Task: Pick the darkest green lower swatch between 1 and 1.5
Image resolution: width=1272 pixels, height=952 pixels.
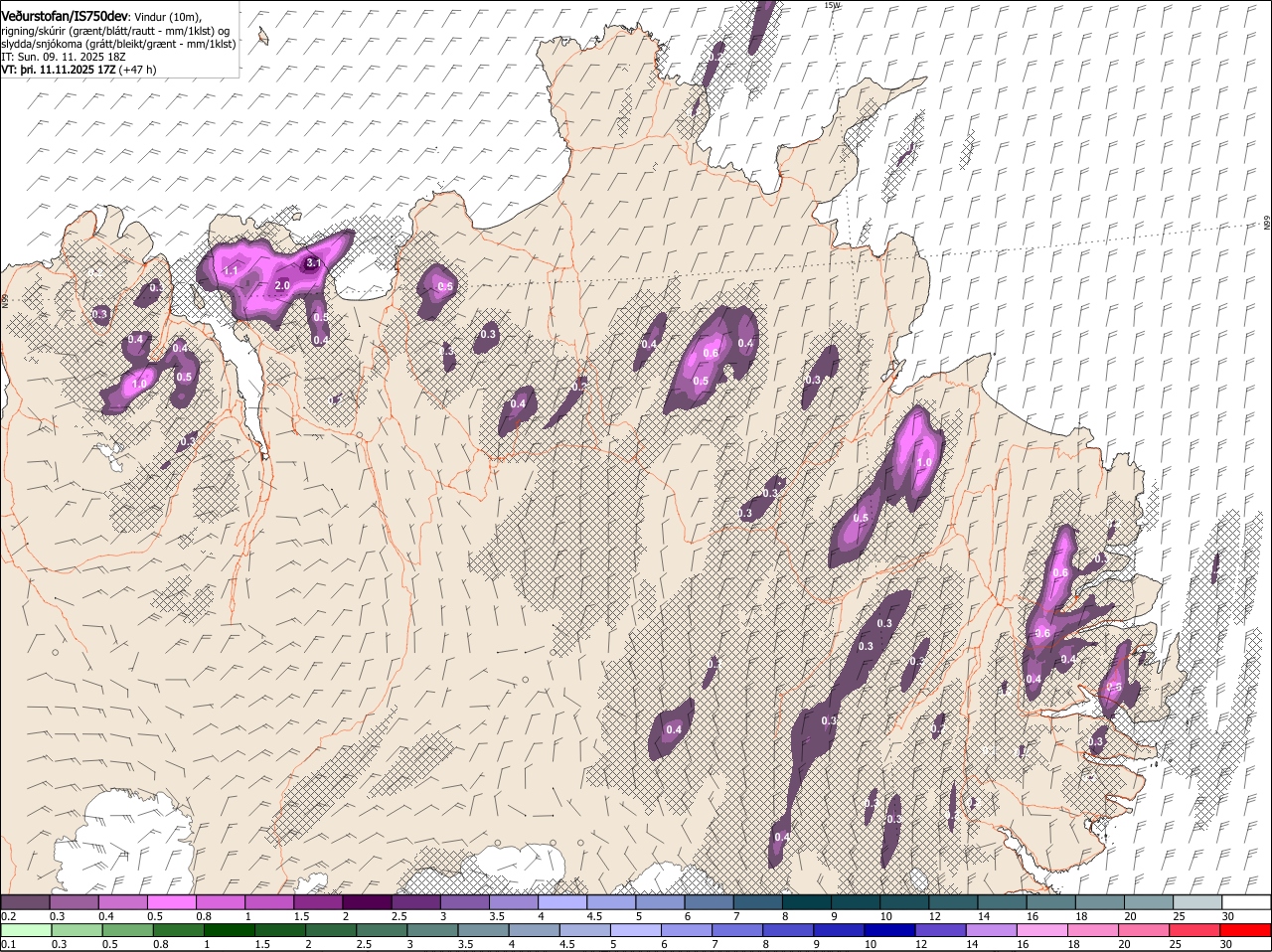Action: [229, 930]
